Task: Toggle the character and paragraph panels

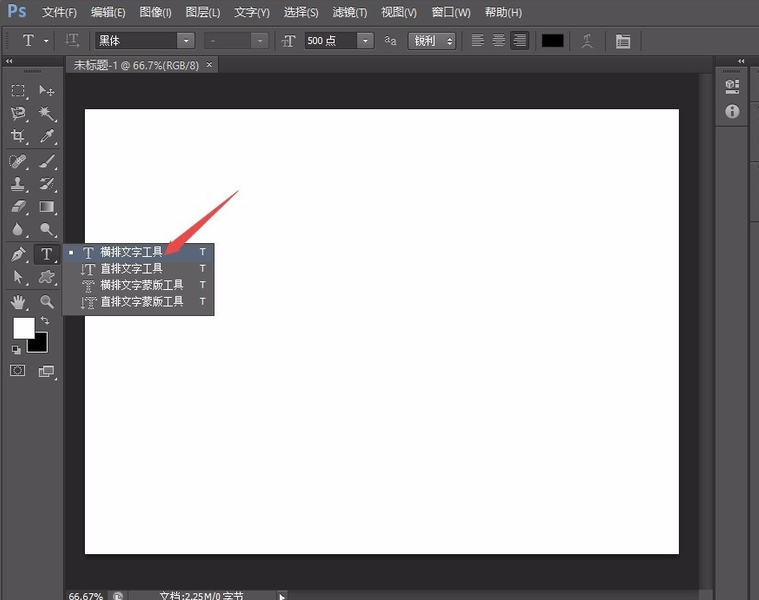Action: (623, 41)
